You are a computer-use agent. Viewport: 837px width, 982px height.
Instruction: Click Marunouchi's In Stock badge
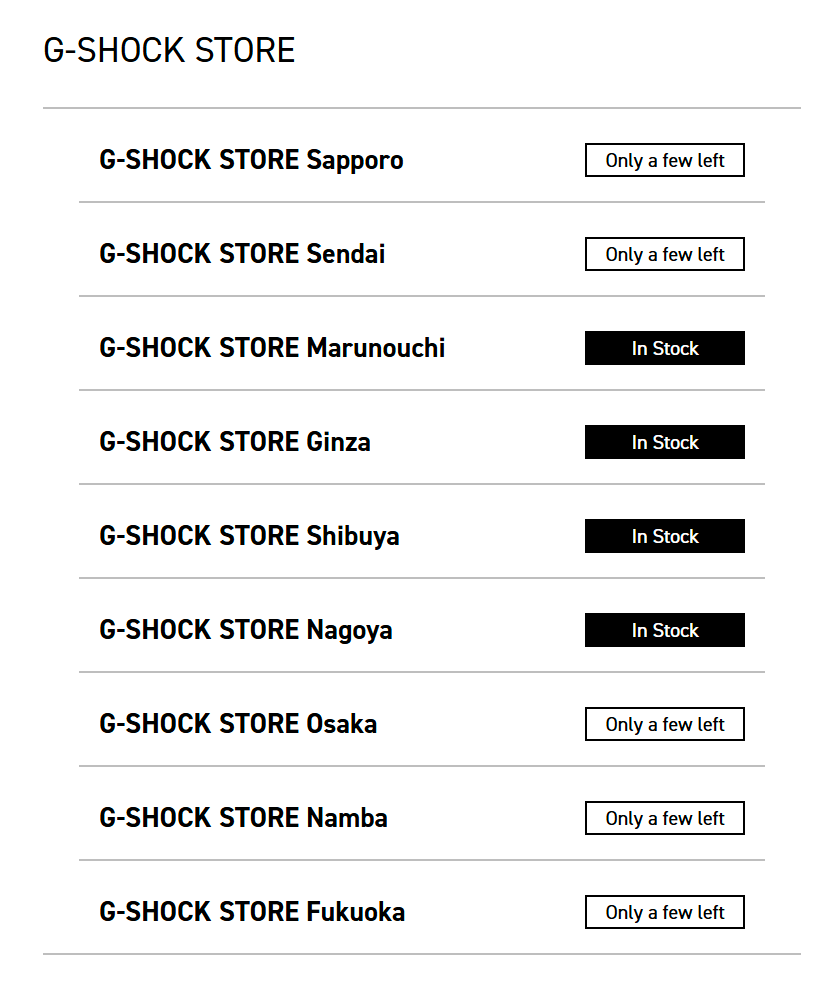(665, 348)
